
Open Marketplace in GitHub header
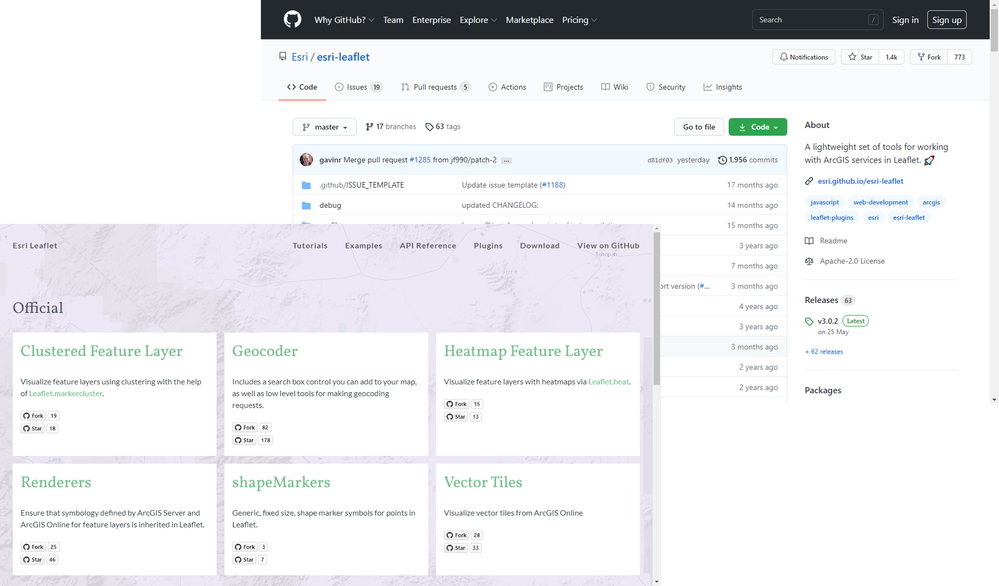click(x=529, y=20)
